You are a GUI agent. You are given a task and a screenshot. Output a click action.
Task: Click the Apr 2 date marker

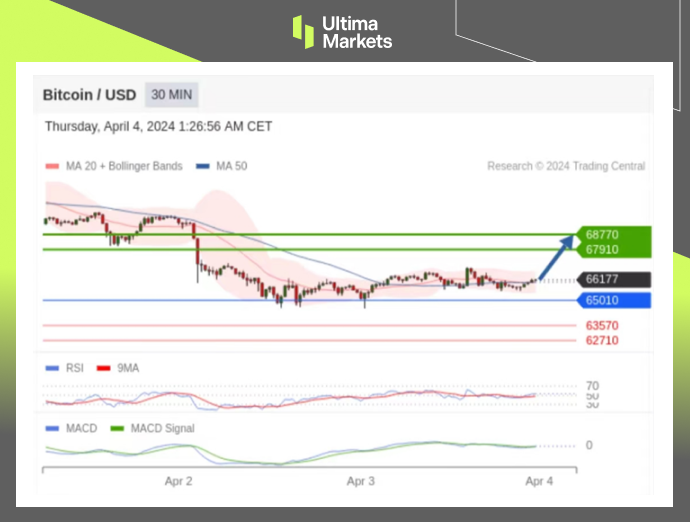pos(178,481)
